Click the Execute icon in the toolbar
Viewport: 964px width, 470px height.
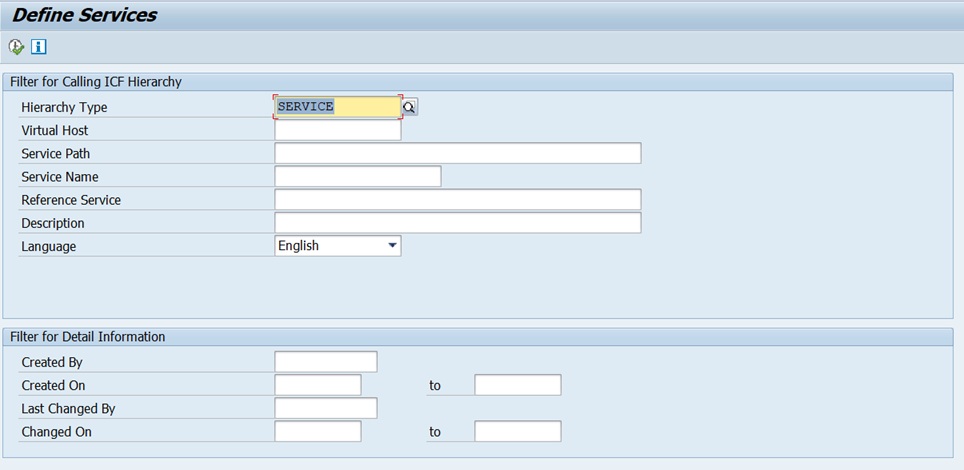point(16,47)
